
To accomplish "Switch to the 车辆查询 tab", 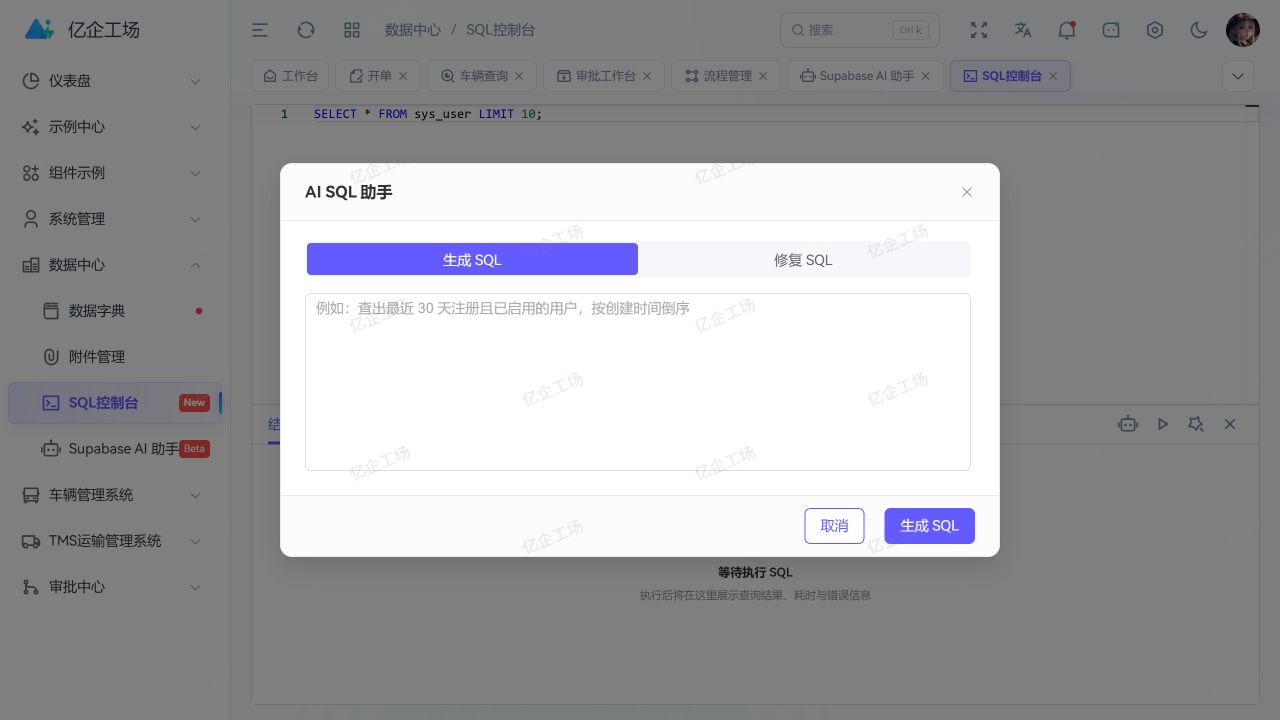I will tap(482, 76).
